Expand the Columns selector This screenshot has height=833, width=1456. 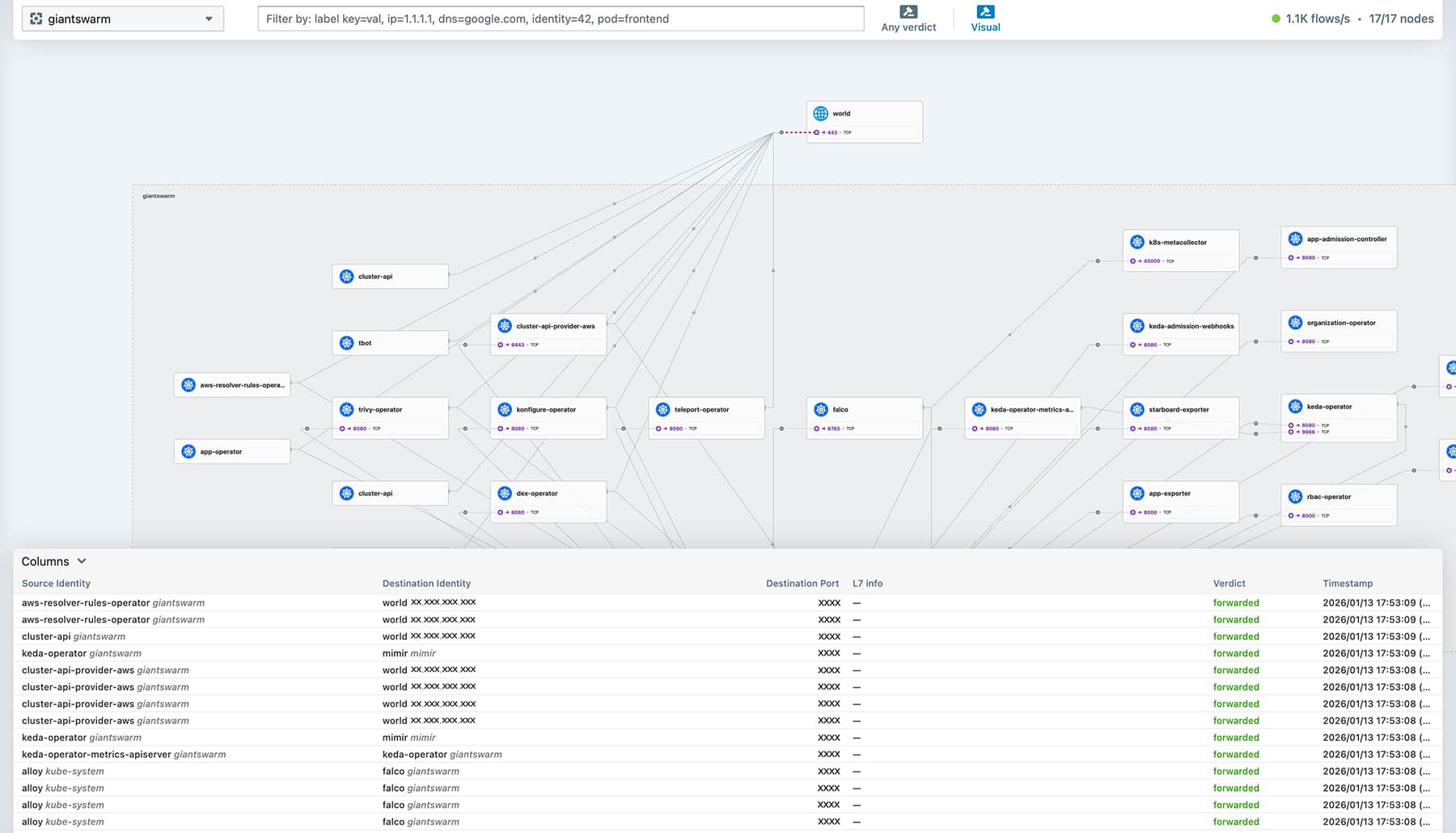tap(53, 561)
